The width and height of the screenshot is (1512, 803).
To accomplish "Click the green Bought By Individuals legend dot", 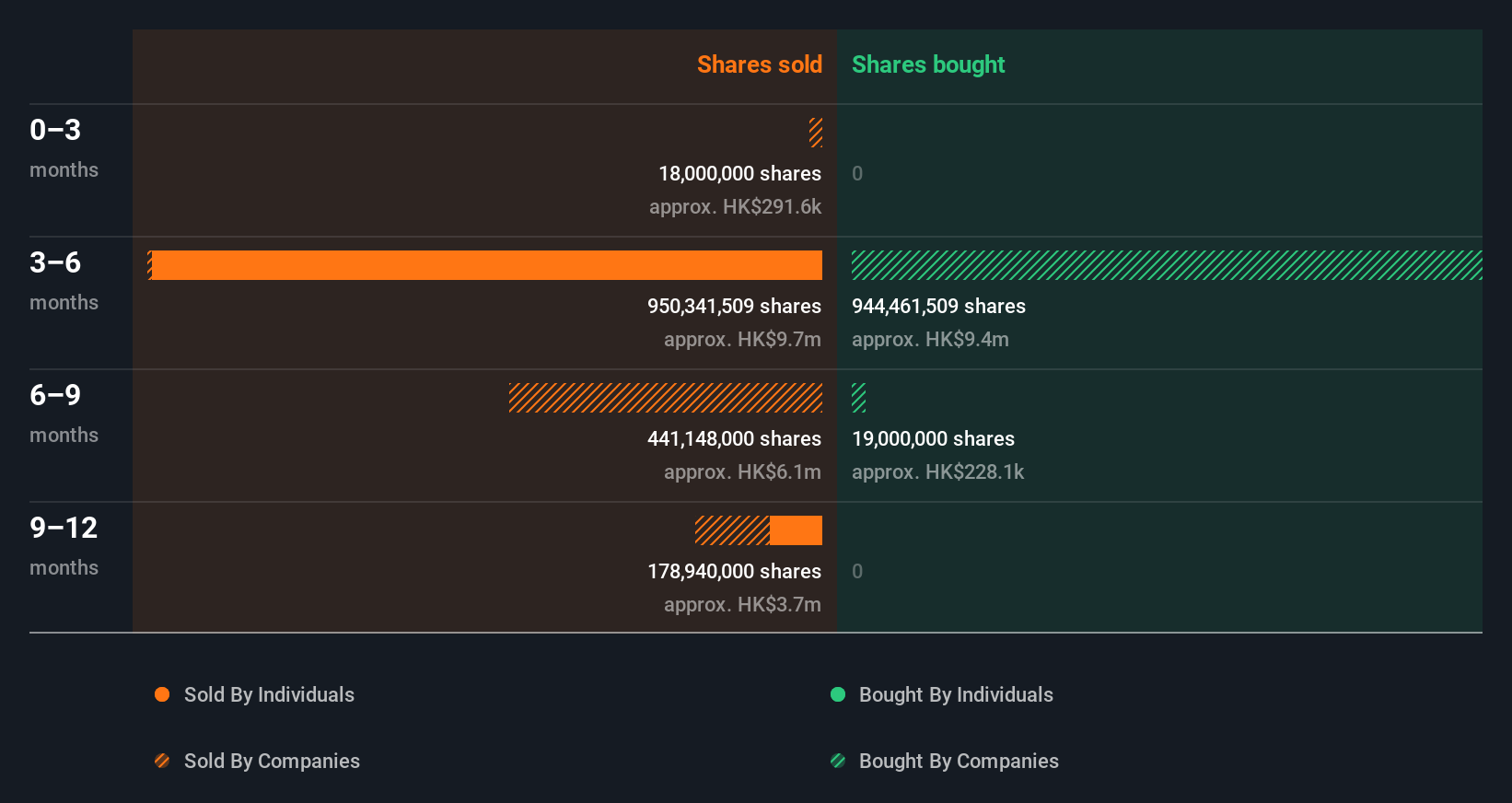I will tap(838, 694).
